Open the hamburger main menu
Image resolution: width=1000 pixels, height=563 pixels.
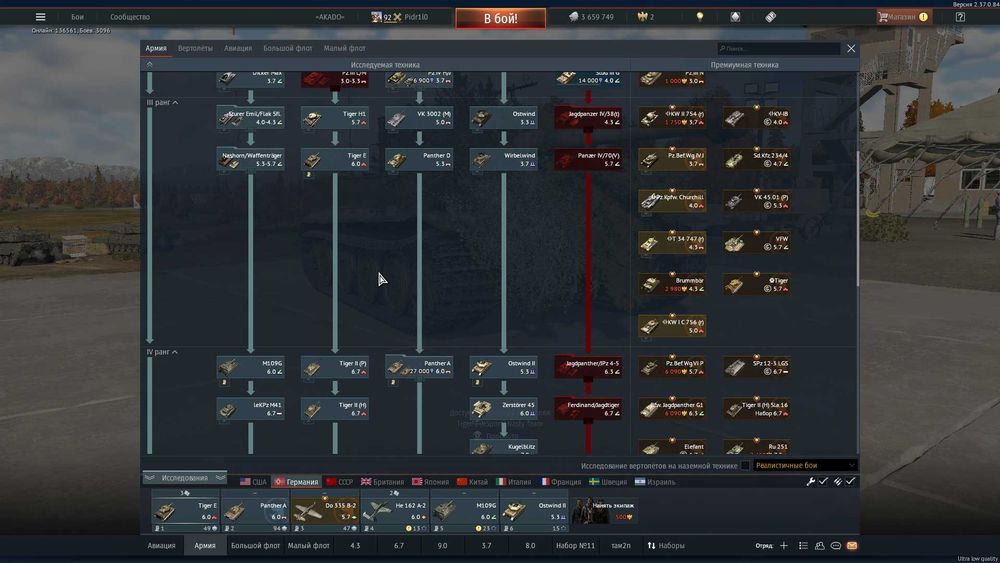pos(40,17)
